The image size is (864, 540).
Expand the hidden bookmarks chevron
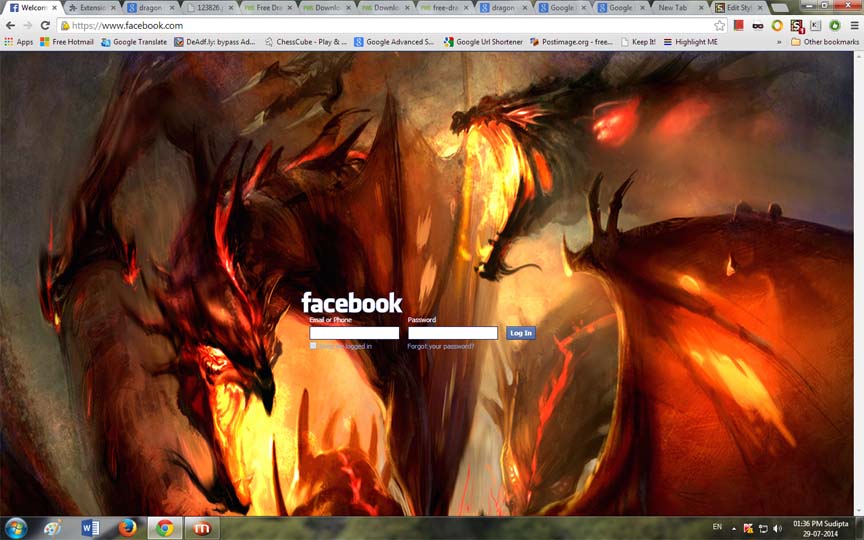[779, 42]
